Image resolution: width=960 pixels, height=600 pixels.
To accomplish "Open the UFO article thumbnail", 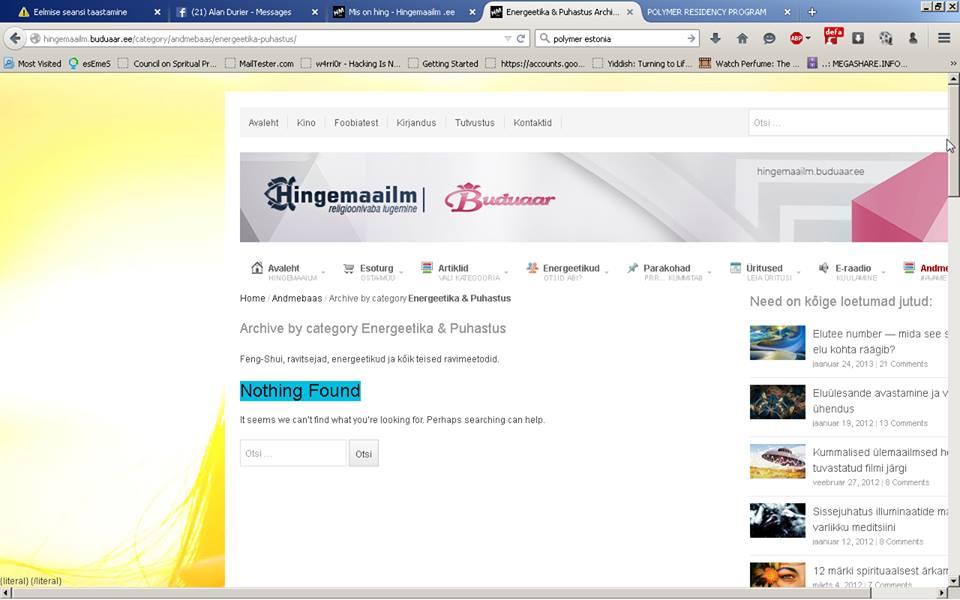I will [x=778, y=461].
